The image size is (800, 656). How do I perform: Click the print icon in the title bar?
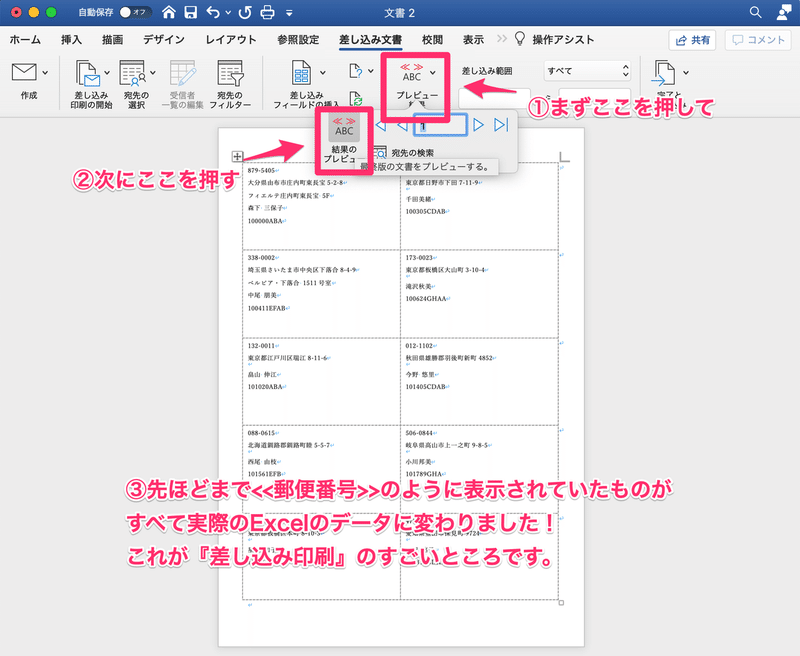[x=268, y=12]
